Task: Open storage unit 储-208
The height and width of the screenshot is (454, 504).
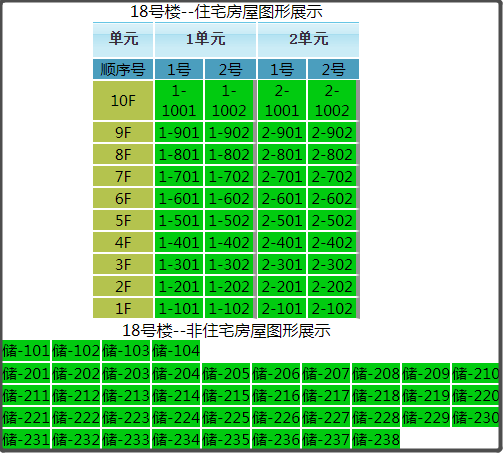Action: point(376,373)
